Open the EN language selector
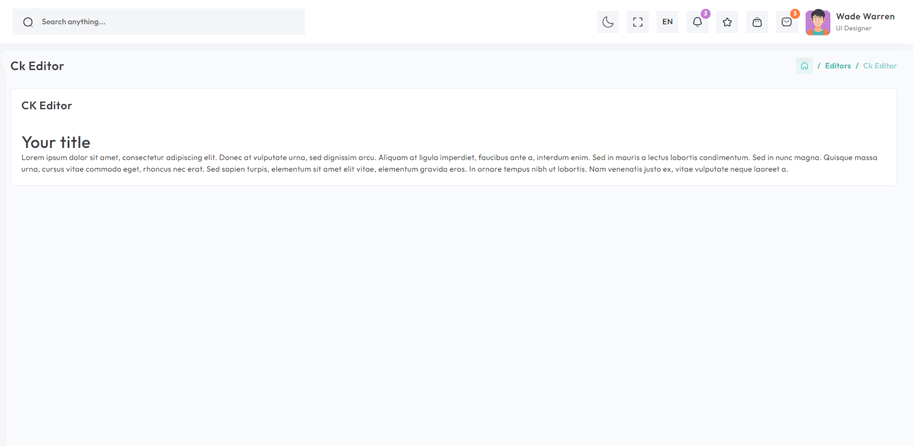Screen dimensions: 913x446 coord(667,22)
